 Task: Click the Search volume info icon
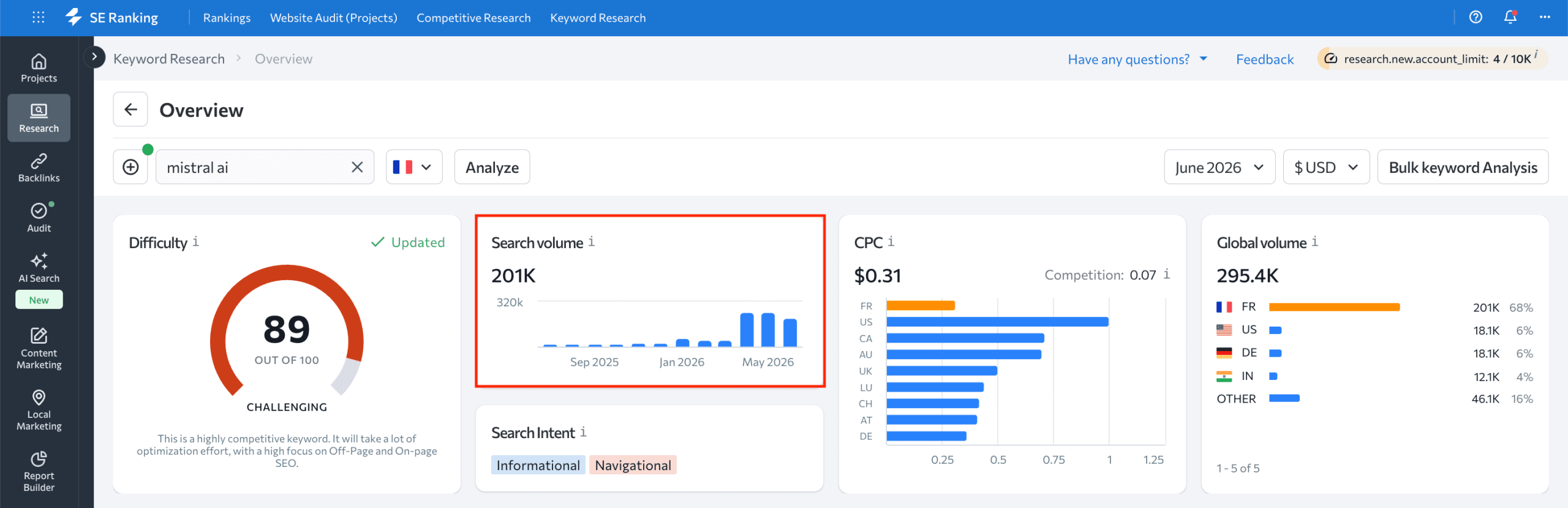pos(592,241)
